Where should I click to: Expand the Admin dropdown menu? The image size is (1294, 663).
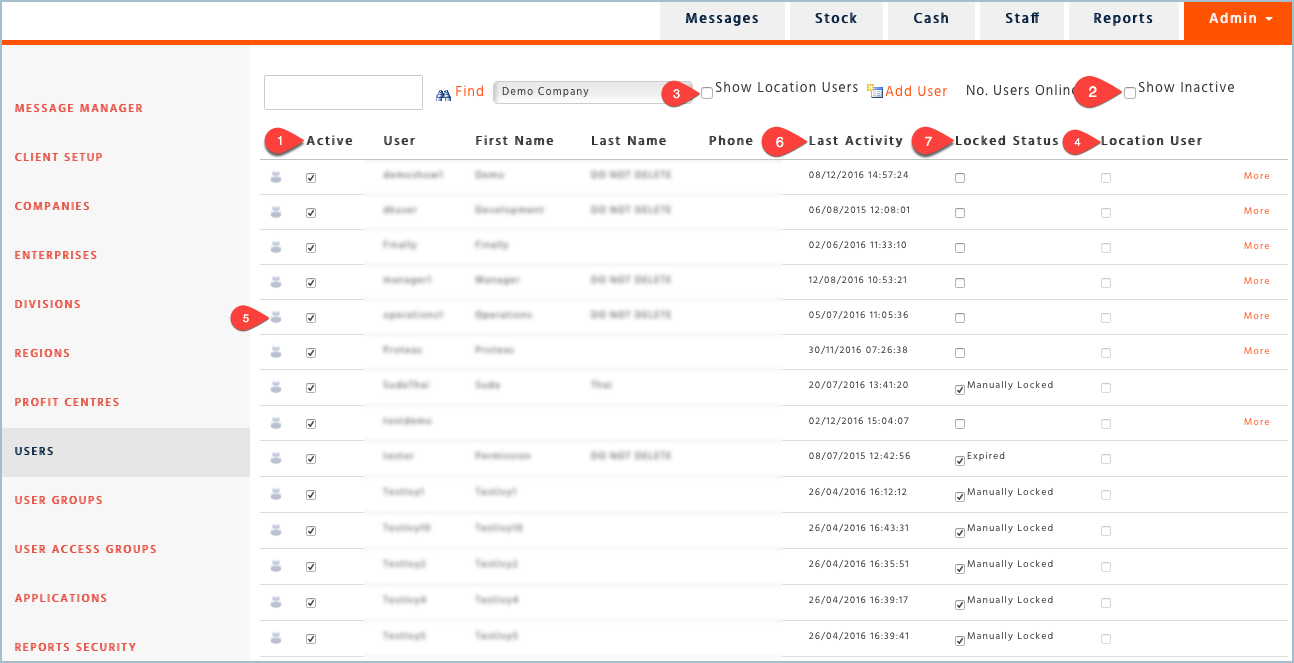click(1240, 20)
